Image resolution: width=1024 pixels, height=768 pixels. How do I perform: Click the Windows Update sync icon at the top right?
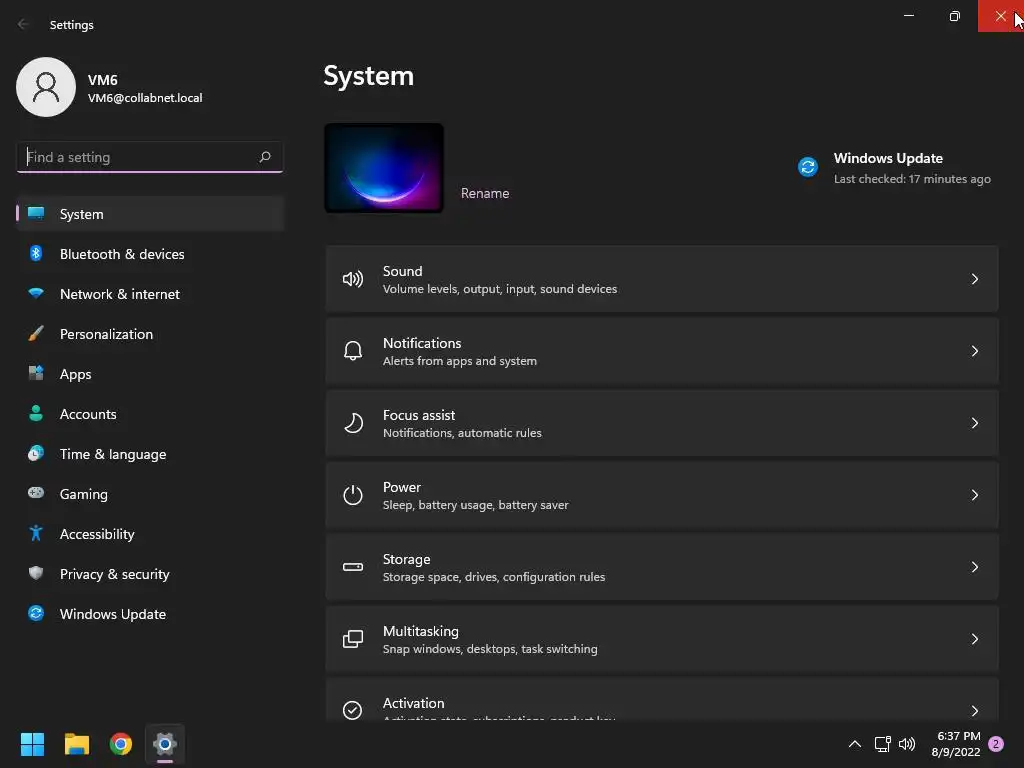pos(808,167)
